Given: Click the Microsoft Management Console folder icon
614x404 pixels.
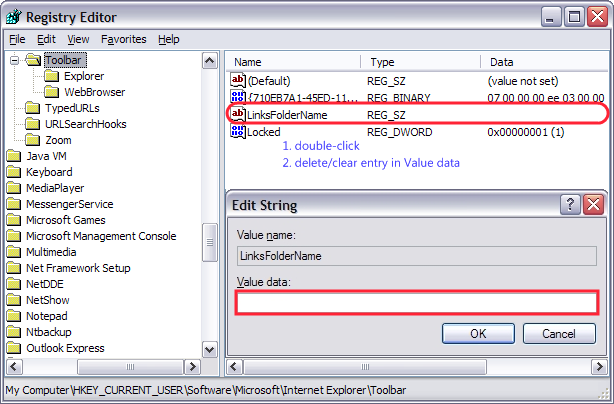Looking at the screenshot, I should tap(14, 236).
